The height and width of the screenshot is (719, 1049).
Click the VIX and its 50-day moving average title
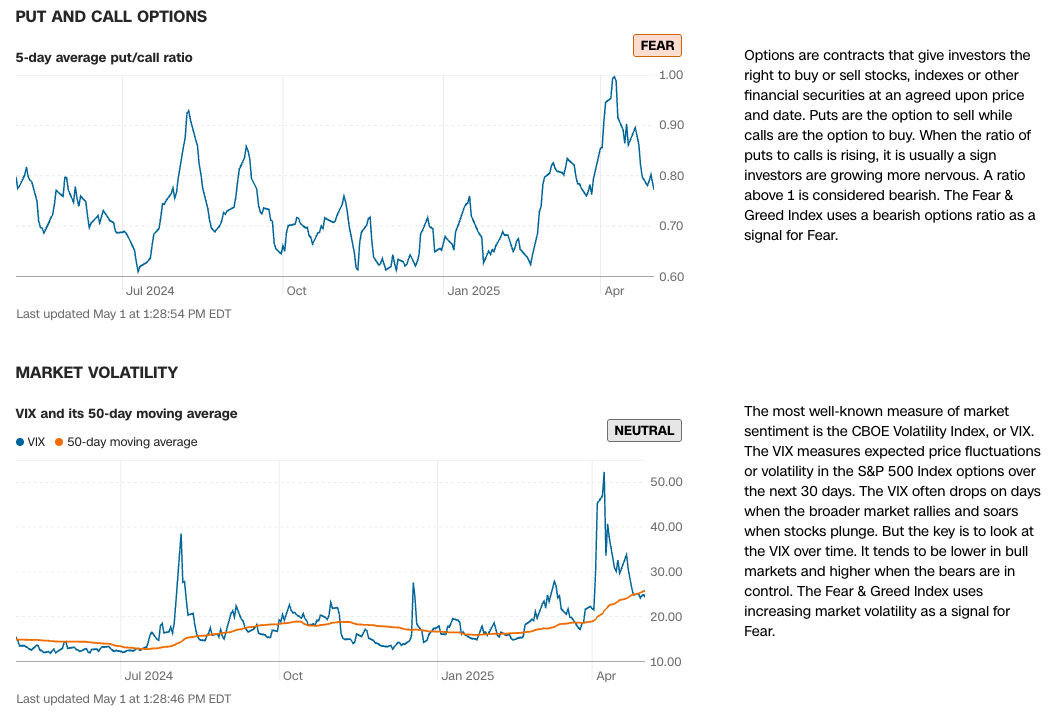pos(127,413)
